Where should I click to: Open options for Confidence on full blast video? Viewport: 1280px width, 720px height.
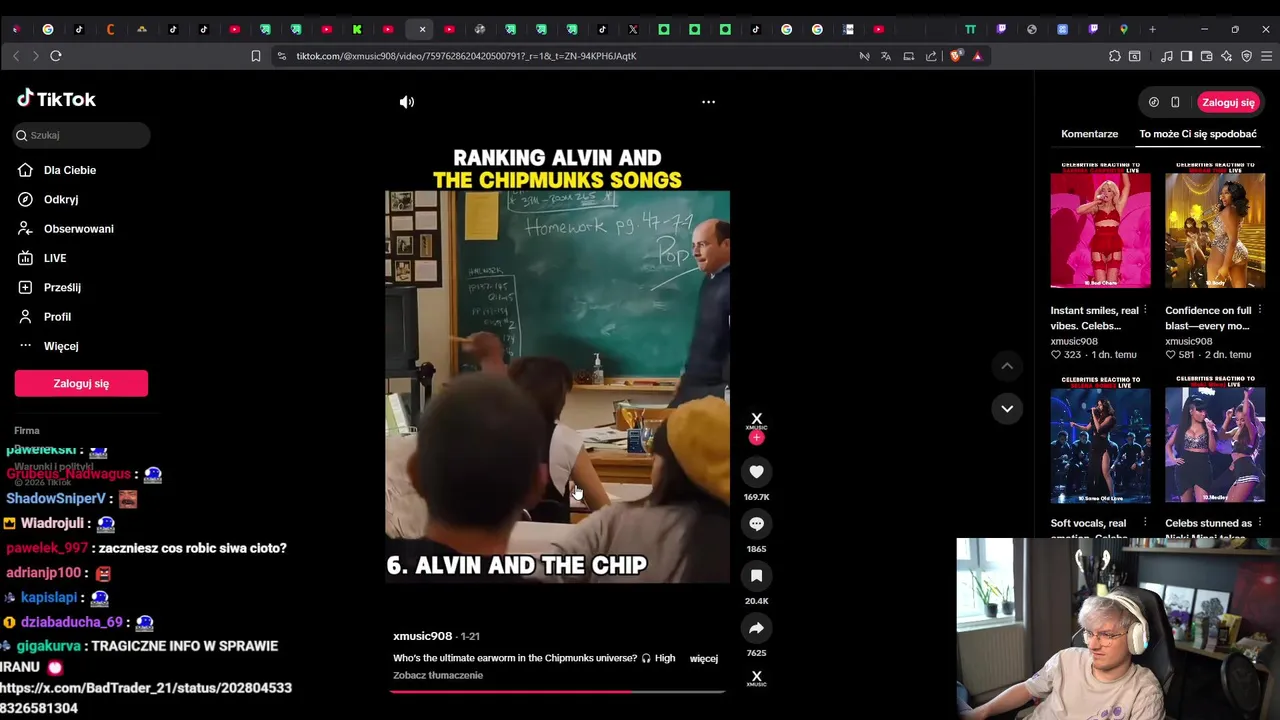1260,310
